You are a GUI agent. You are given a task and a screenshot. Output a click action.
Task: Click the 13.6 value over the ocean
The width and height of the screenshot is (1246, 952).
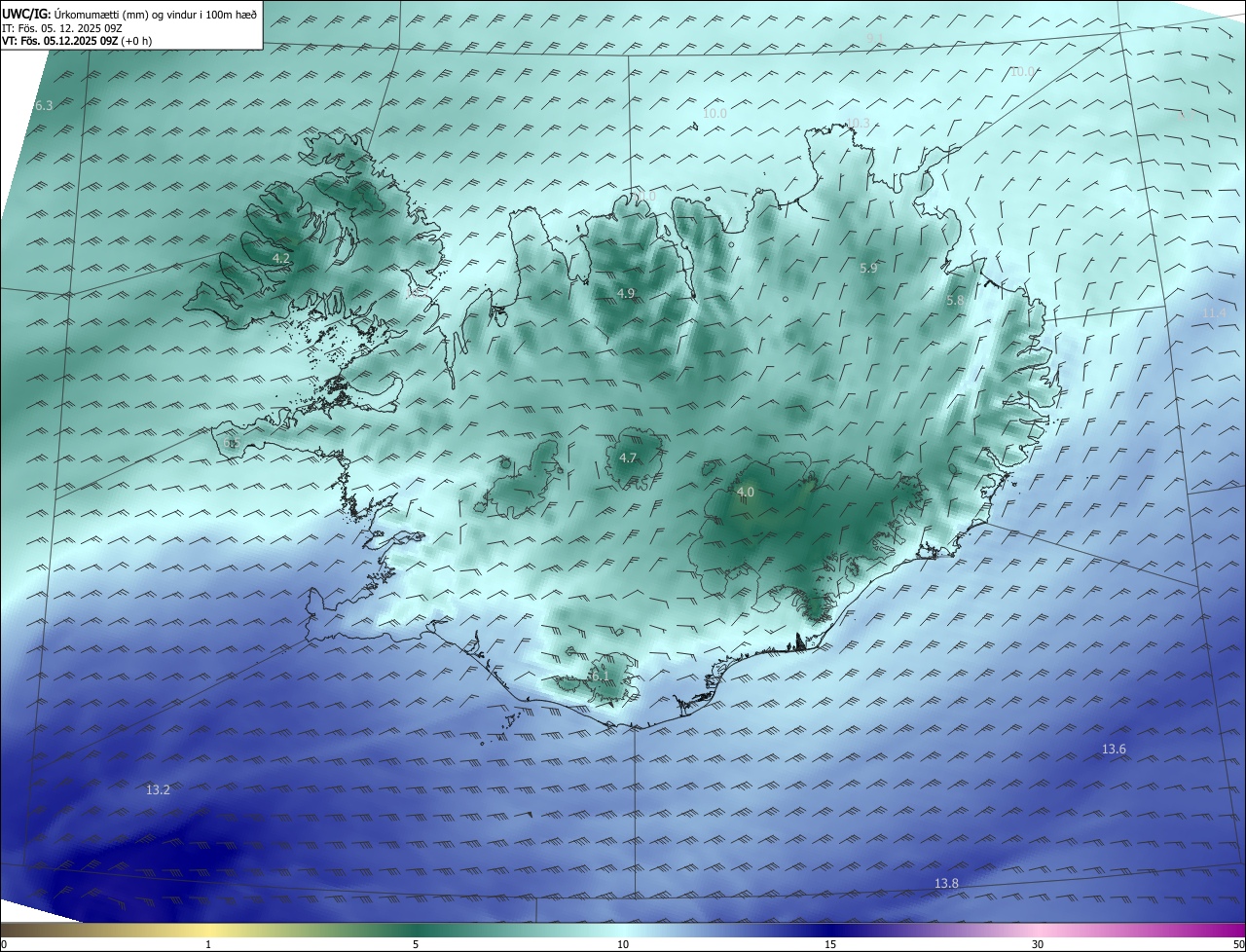click(x=1114, y=749)
